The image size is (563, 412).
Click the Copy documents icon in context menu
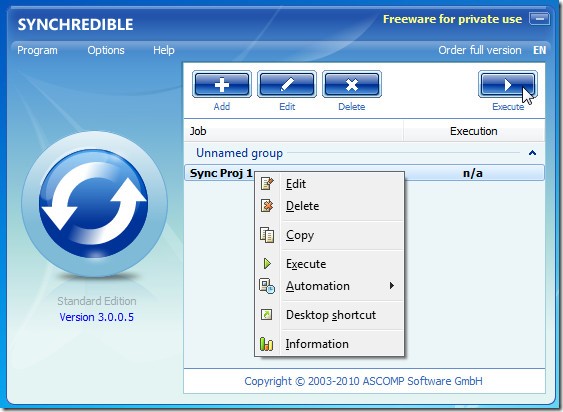pyautogui.click(x=267, y=235)
